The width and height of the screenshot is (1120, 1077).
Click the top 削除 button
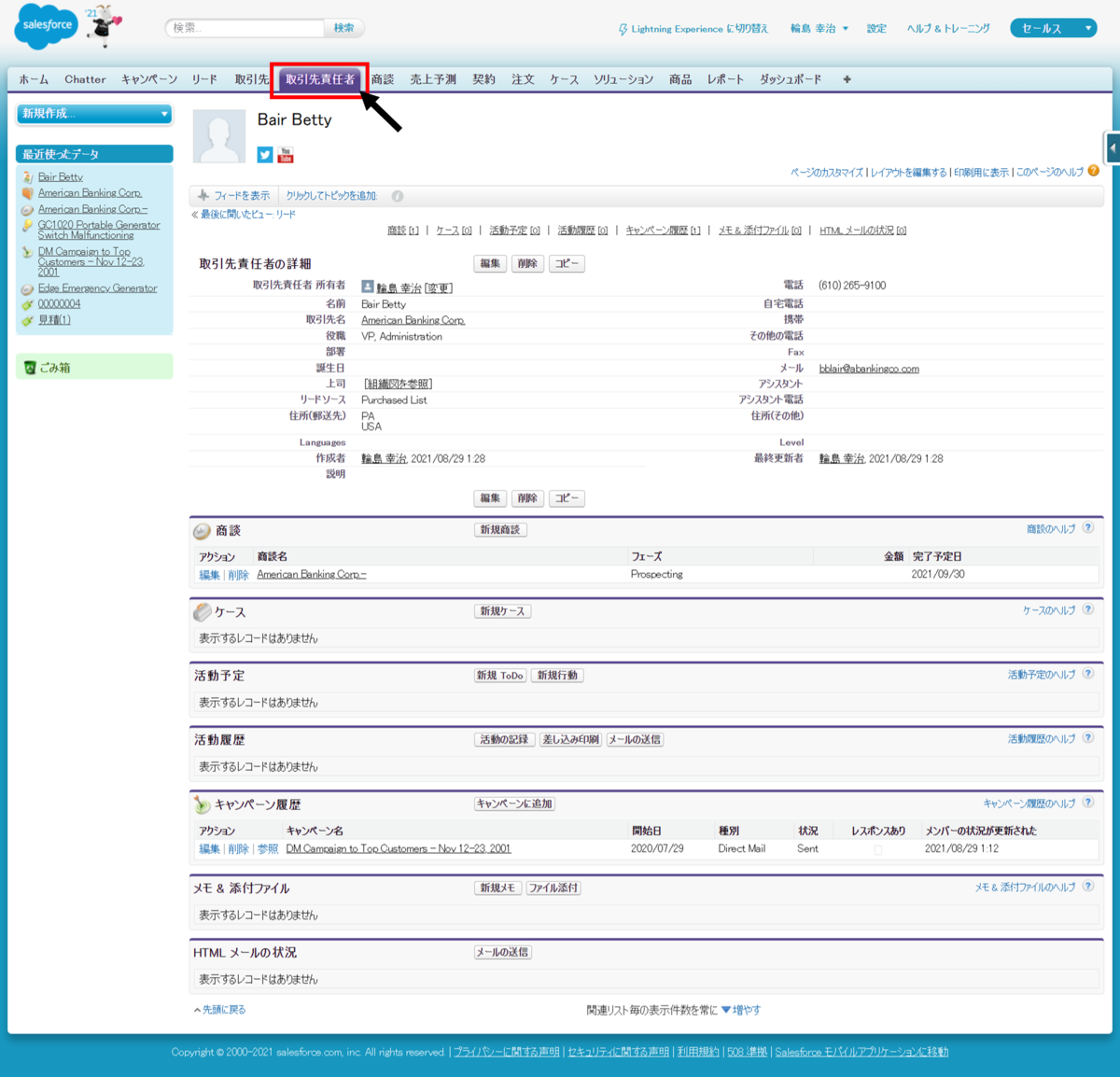pos(527,264)
